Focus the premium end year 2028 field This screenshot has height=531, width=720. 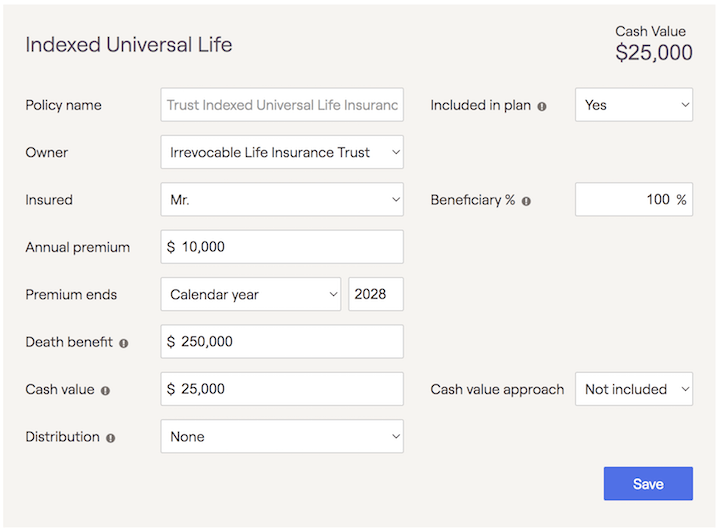coord(375,294)
